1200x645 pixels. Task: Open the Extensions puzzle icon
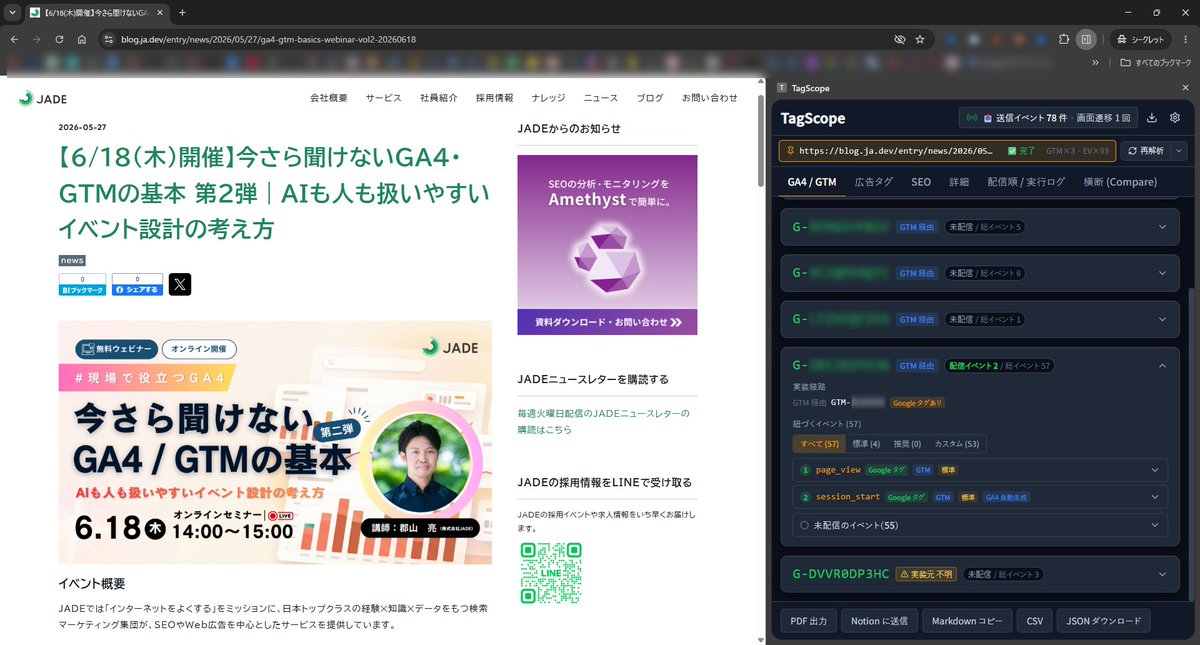(1064, 39)
